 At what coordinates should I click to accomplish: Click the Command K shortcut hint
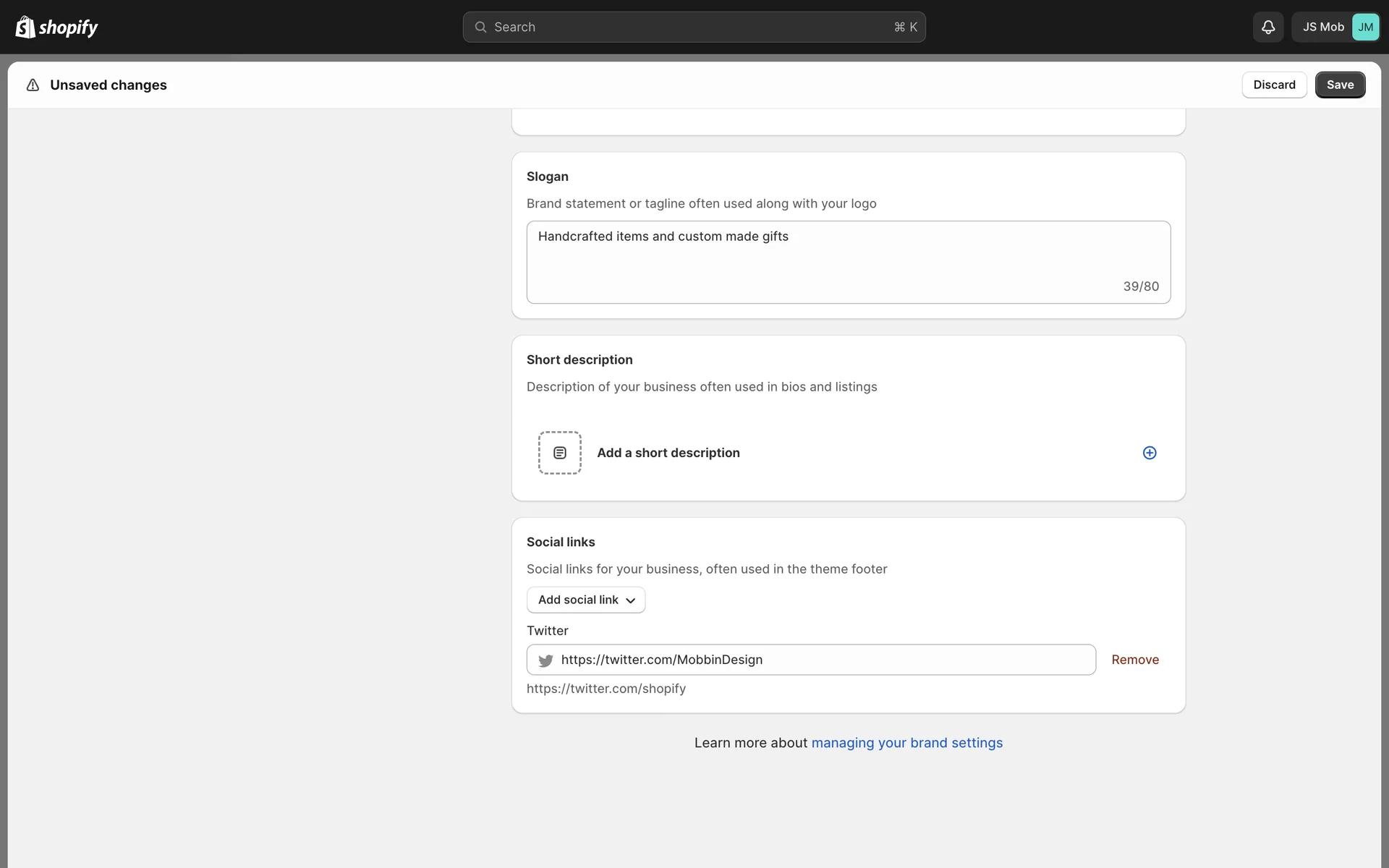point(905,27)
